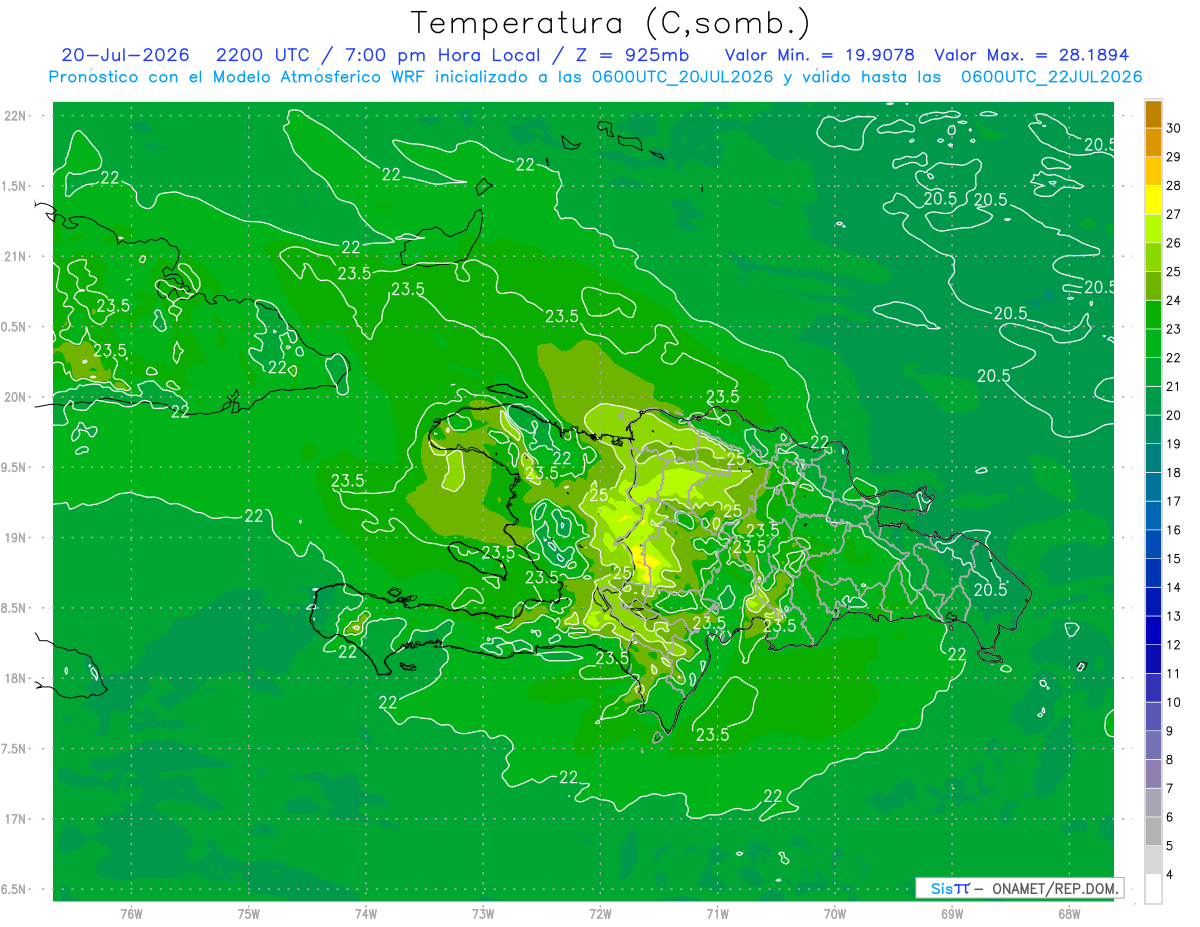Click the lime legend swatch between 26 and 27
This screenshot has height=927, width=1200.
coord(1153,229)
